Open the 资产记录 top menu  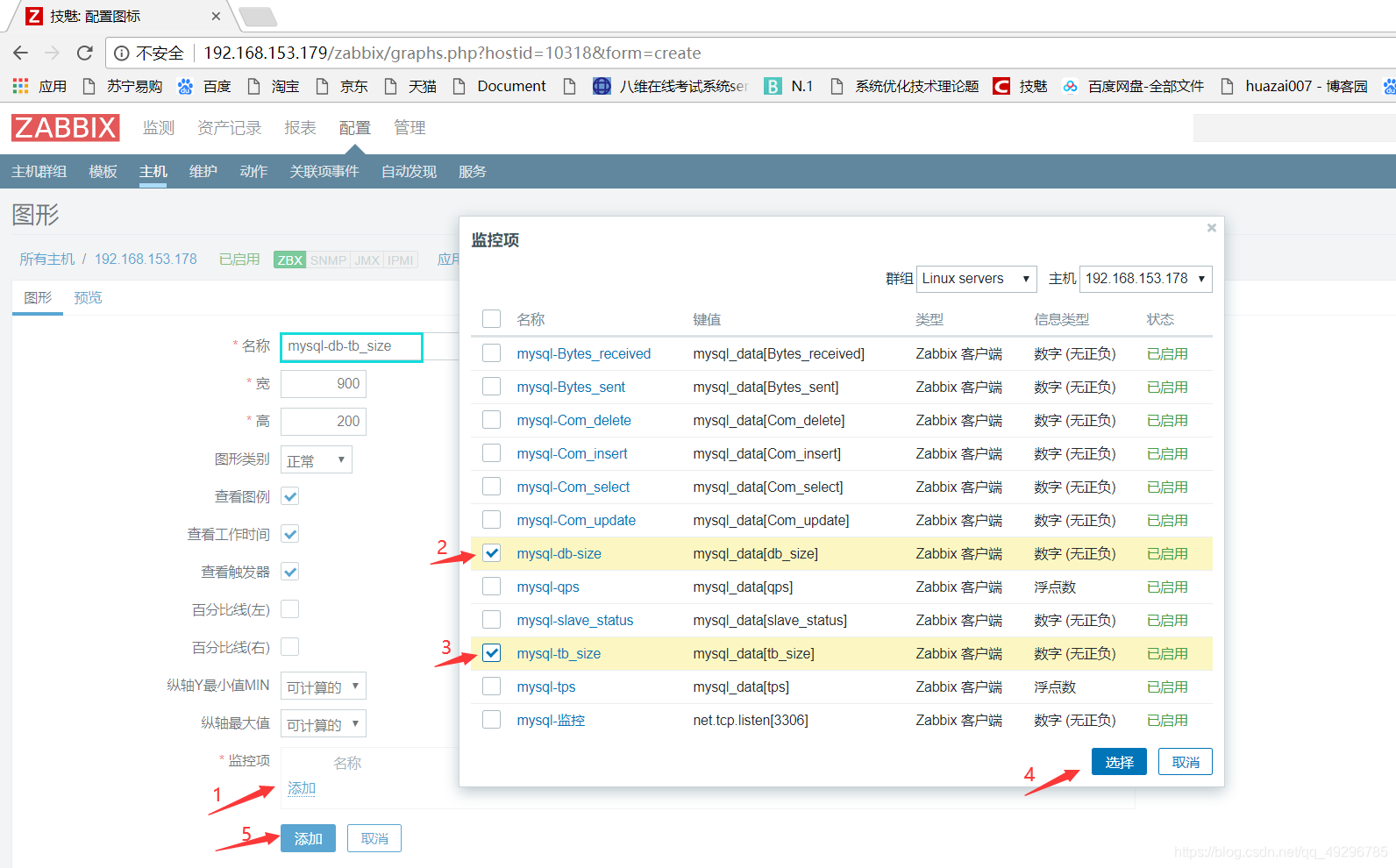[x=230, y=128]
